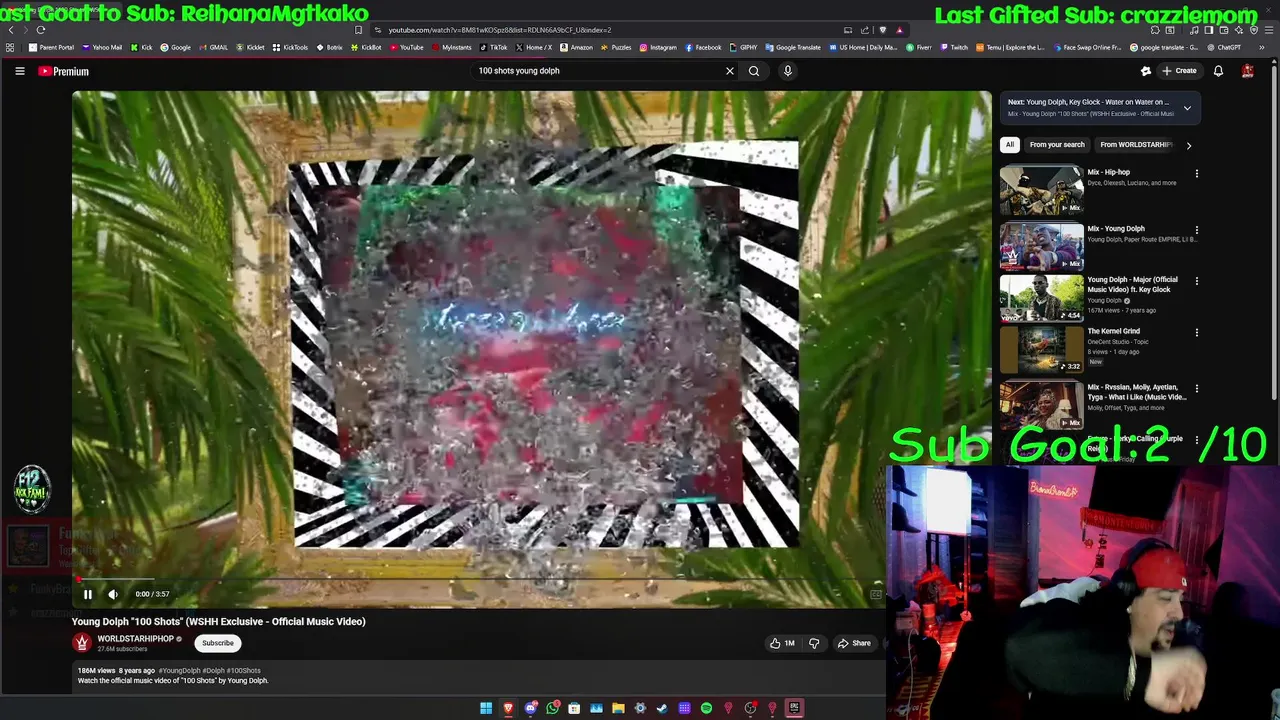
Task: Bookmark this page icon in address bar
Action: 359,30
